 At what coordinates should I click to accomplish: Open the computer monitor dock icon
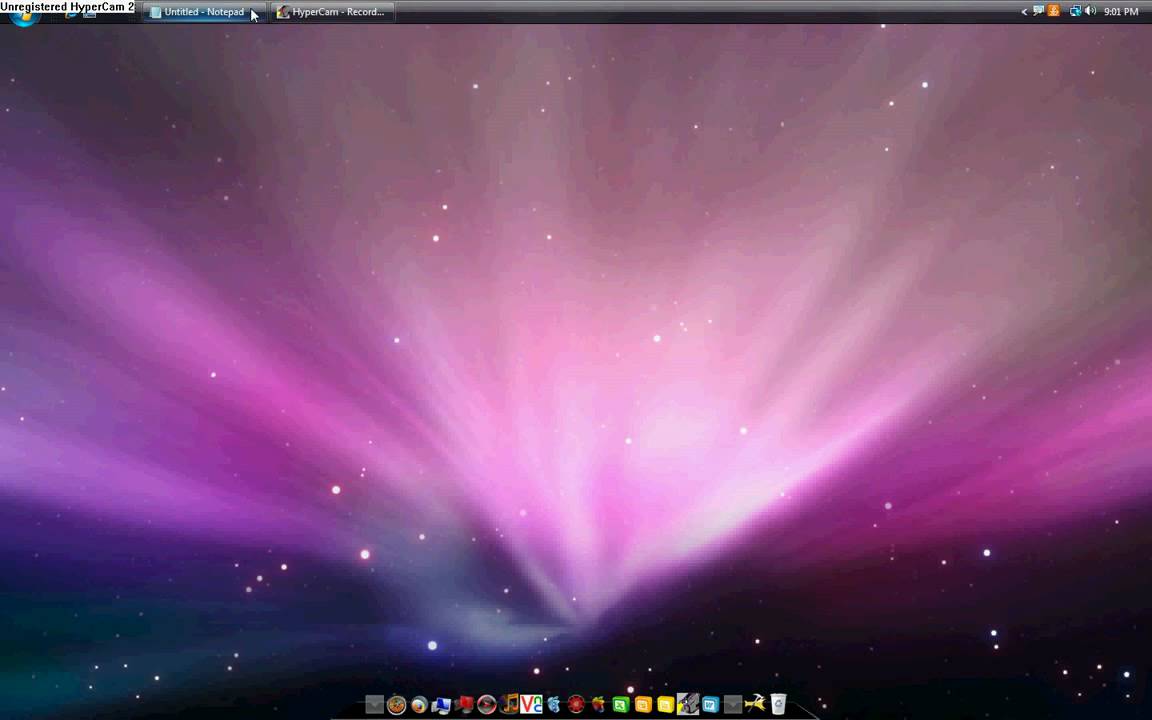click(x=441, y=705)
